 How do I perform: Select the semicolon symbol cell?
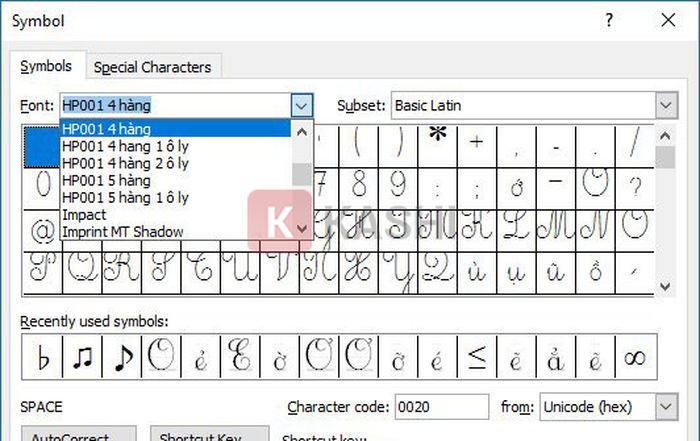pyautogui.click(x=477, y=189)
